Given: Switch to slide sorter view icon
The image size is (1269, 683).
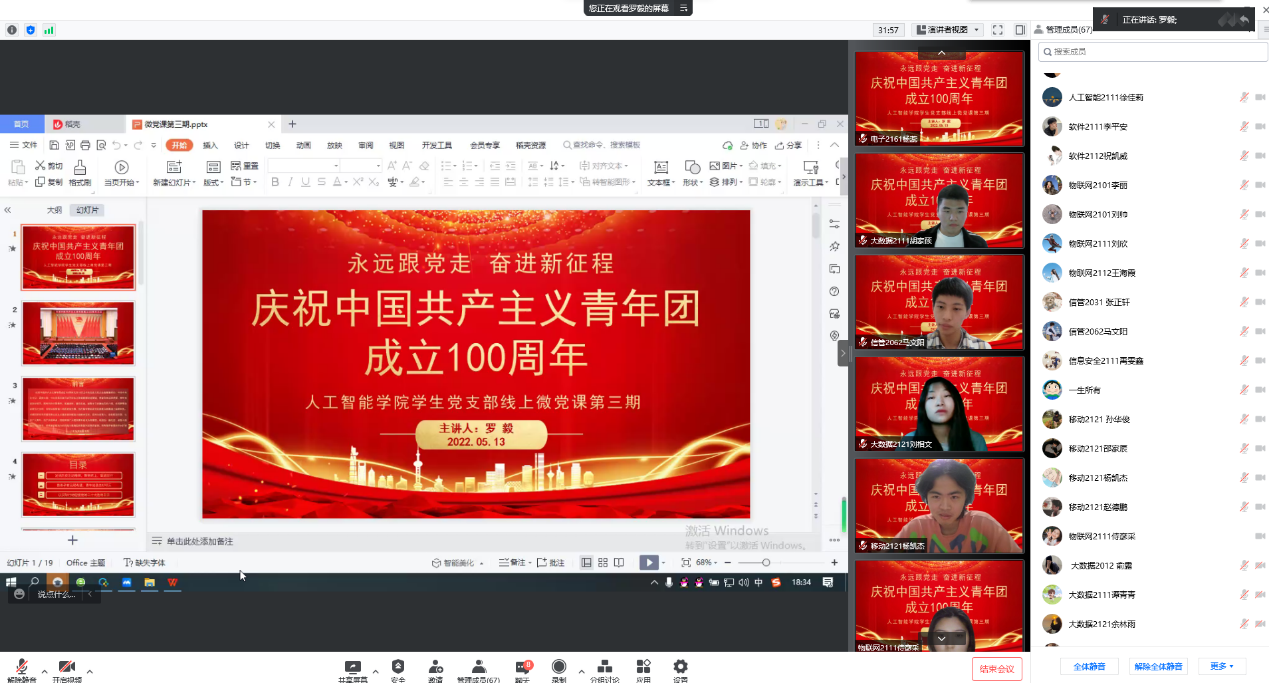Looking at the screenshot, I should point(603,563).
